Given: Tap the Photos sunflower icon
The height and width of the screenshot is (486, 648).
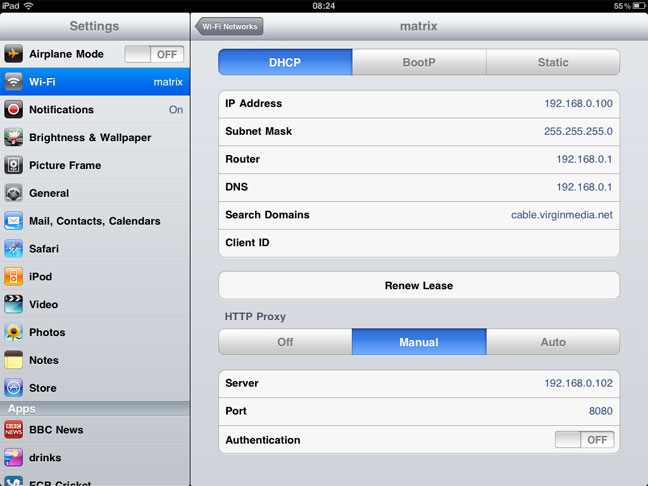Looking at the screenshot, I should point(13,332).
